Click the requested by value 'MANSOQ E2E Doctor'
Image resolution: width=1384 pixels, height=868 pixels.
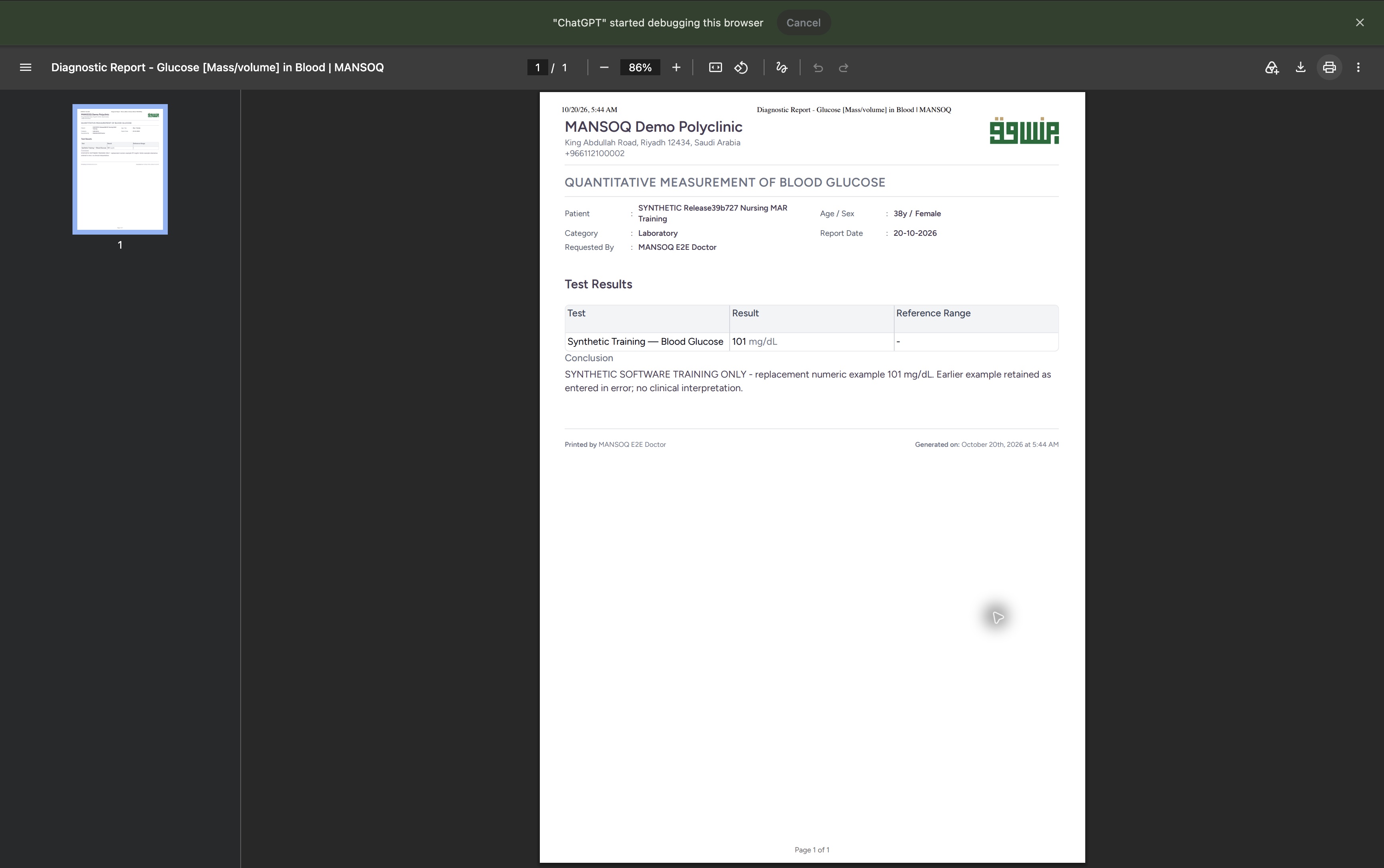pos(677,247)
